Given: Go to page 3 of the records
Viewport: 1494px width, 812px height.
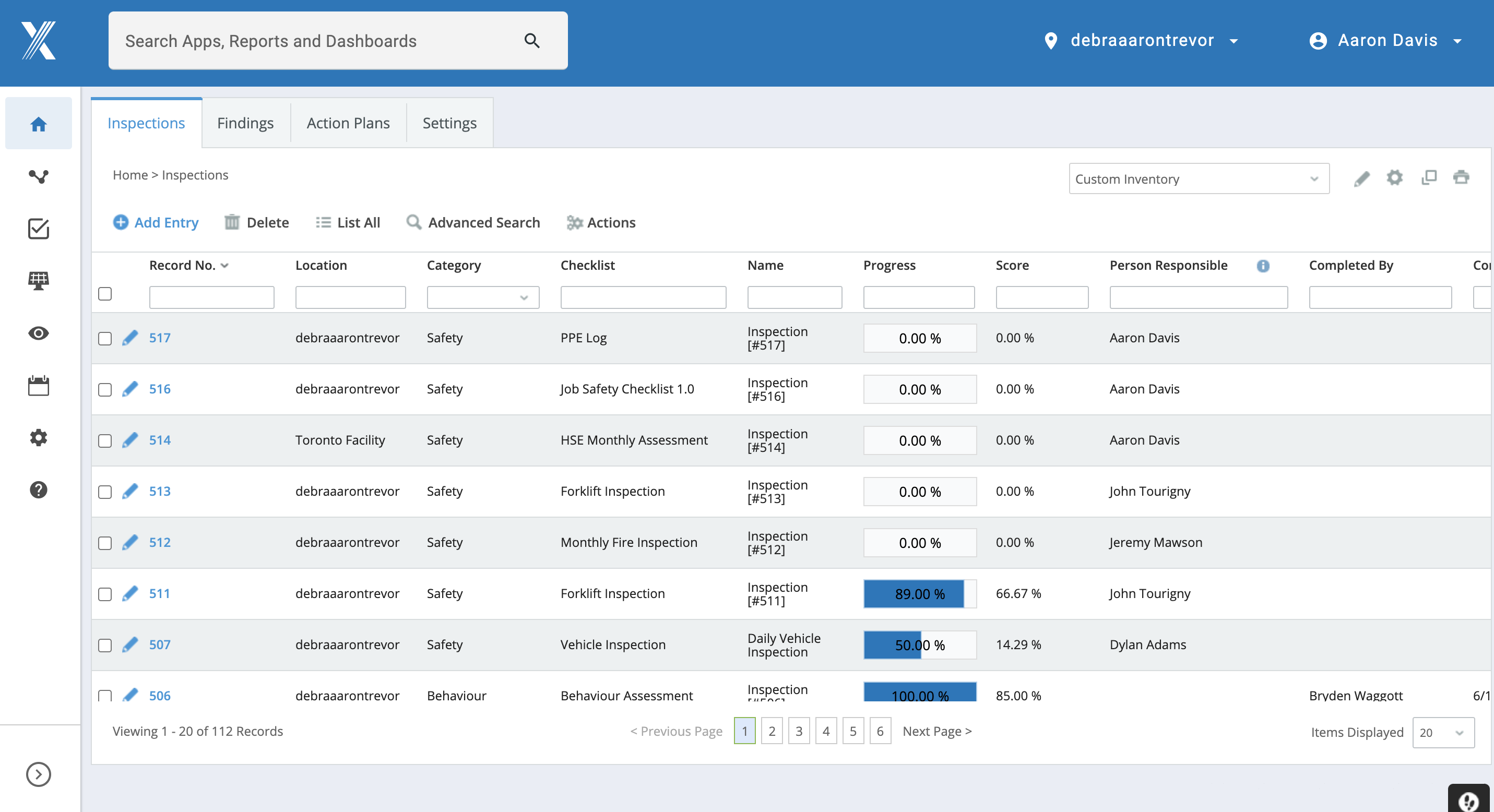Looking at the screenshot, I should click(x=799, y=731).
